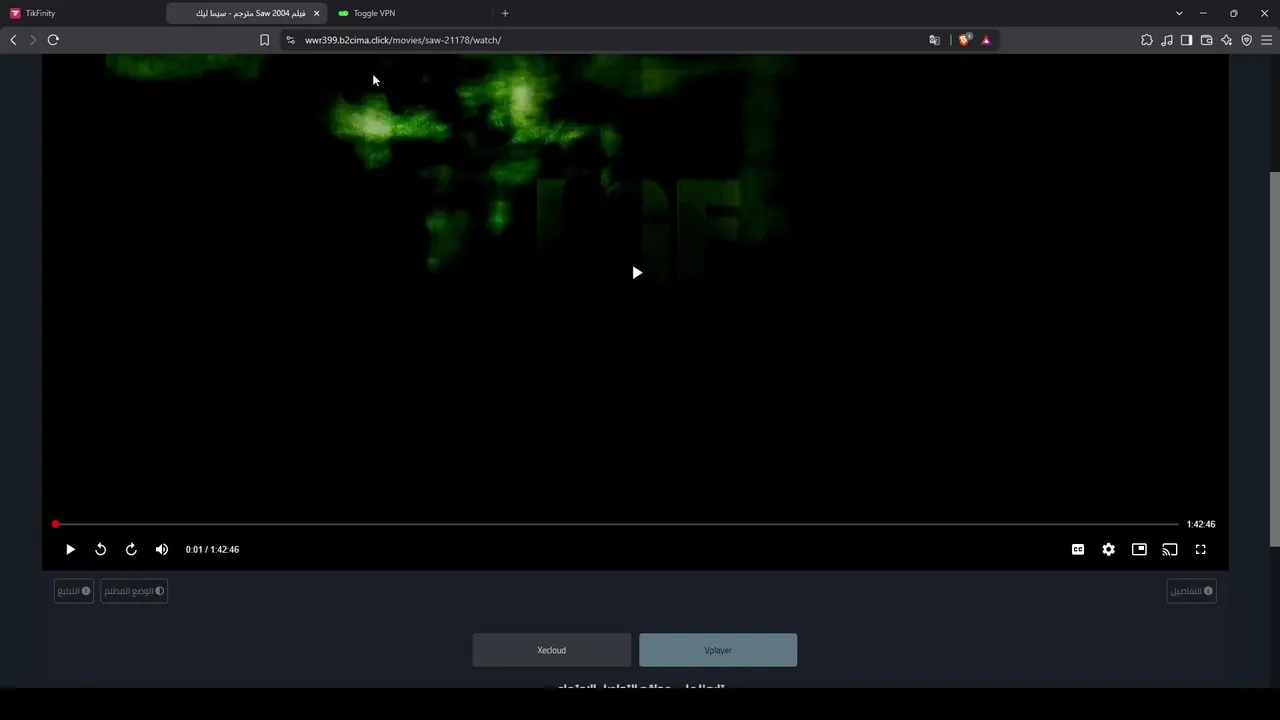Cast the video to a device
The image size is (1280, 720).
point(1170,549)
